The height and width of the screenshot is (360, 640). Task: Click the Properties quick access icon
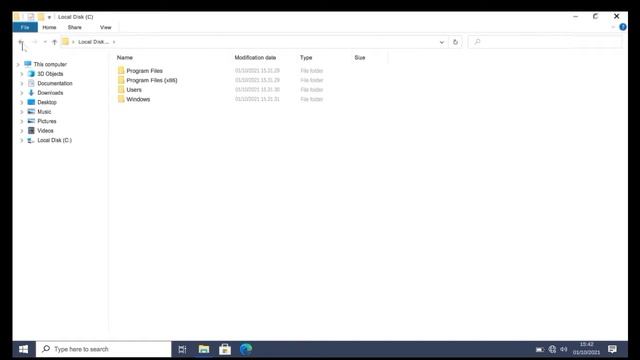click(31, 17)
